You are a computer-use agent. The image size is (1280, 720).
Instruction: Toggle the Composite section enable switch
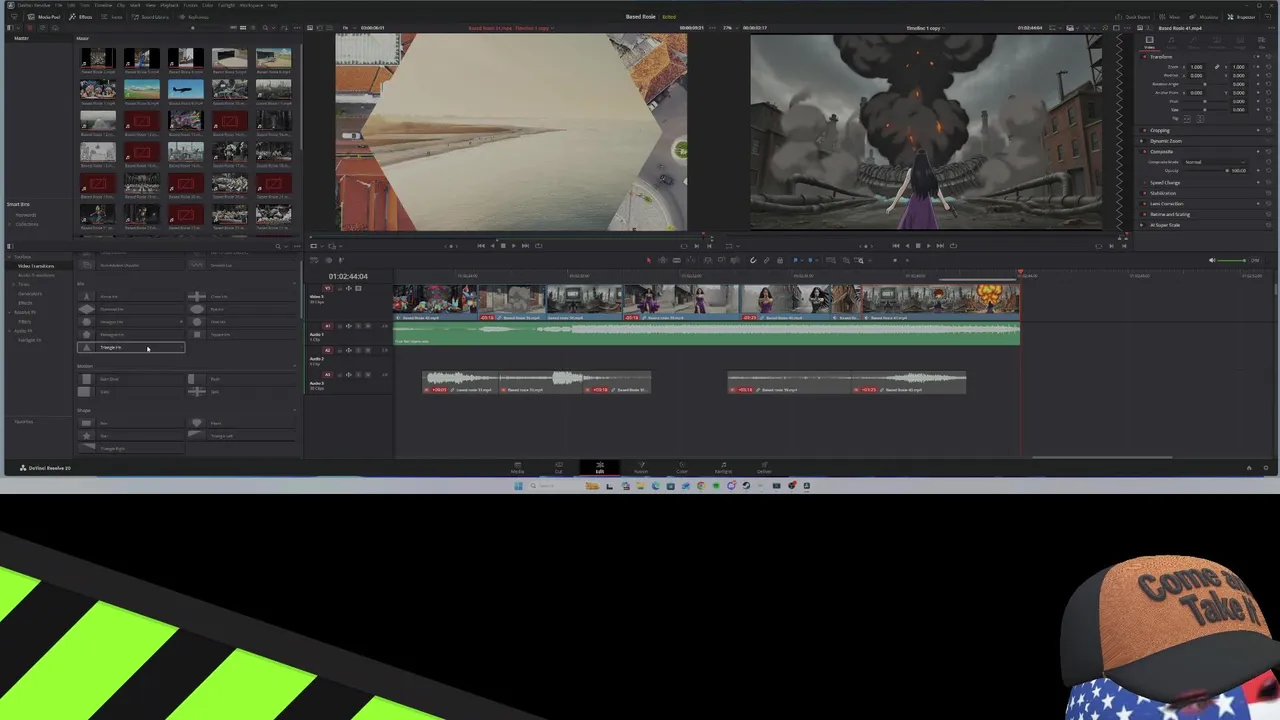(x=1144, y=152)
